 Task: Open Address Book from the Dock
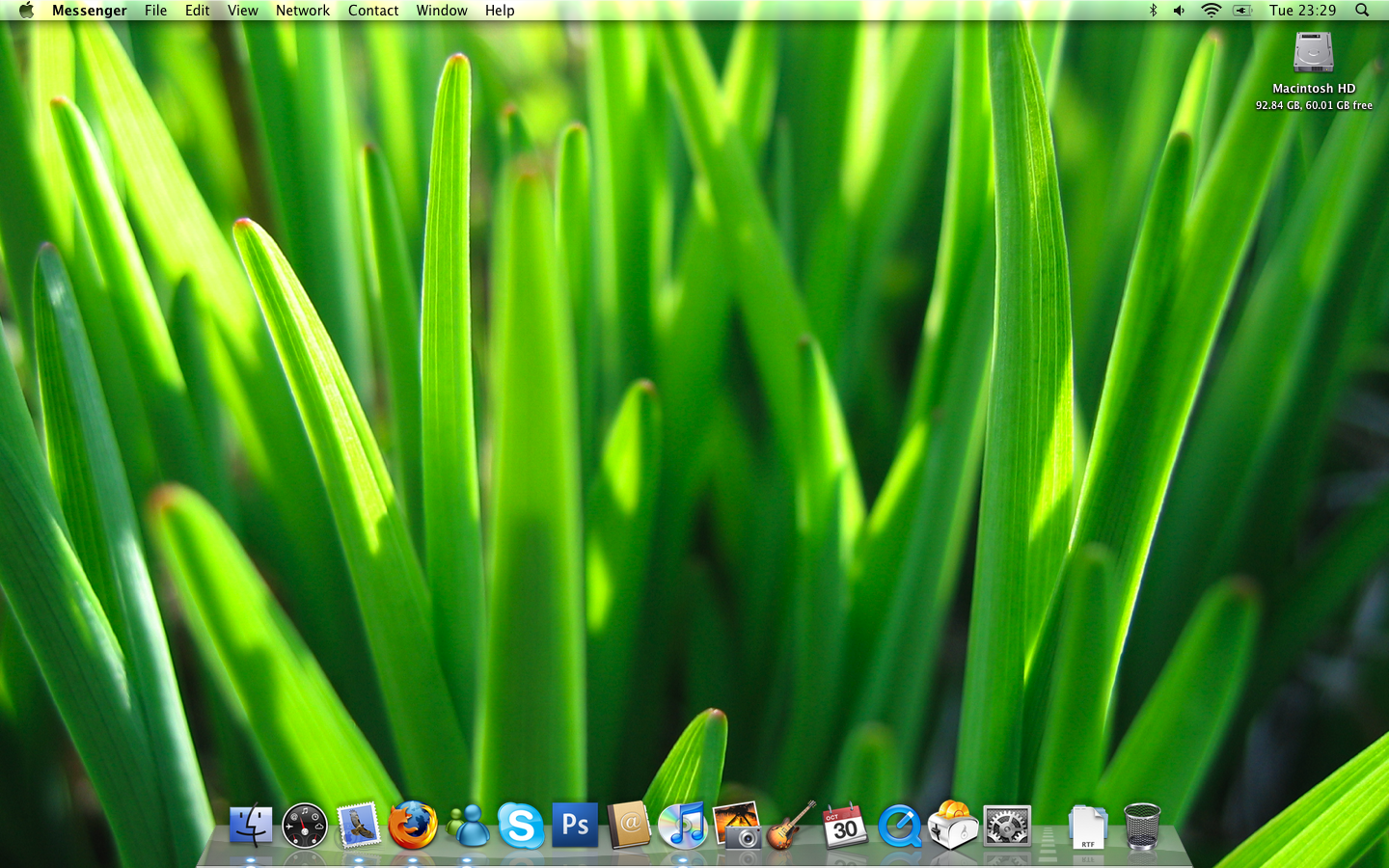[629, 826]
